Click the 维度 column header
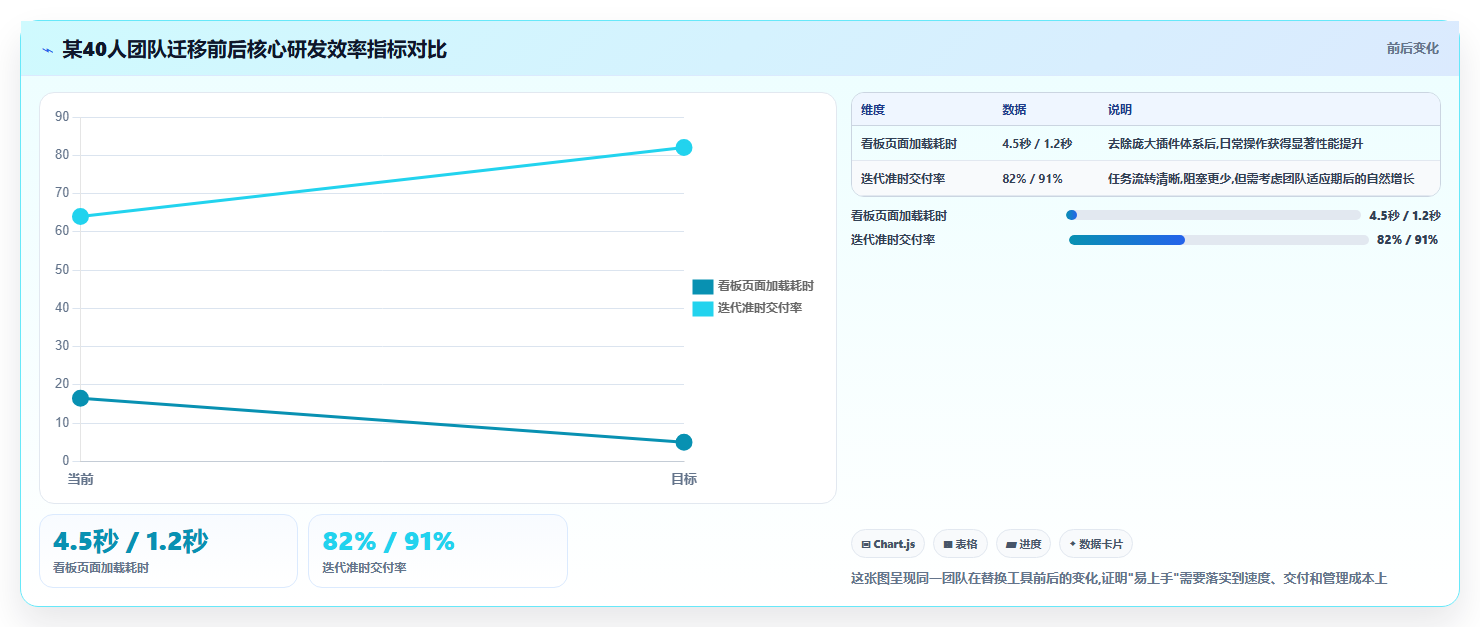The image size is (1480, 627). click(873, 110)
